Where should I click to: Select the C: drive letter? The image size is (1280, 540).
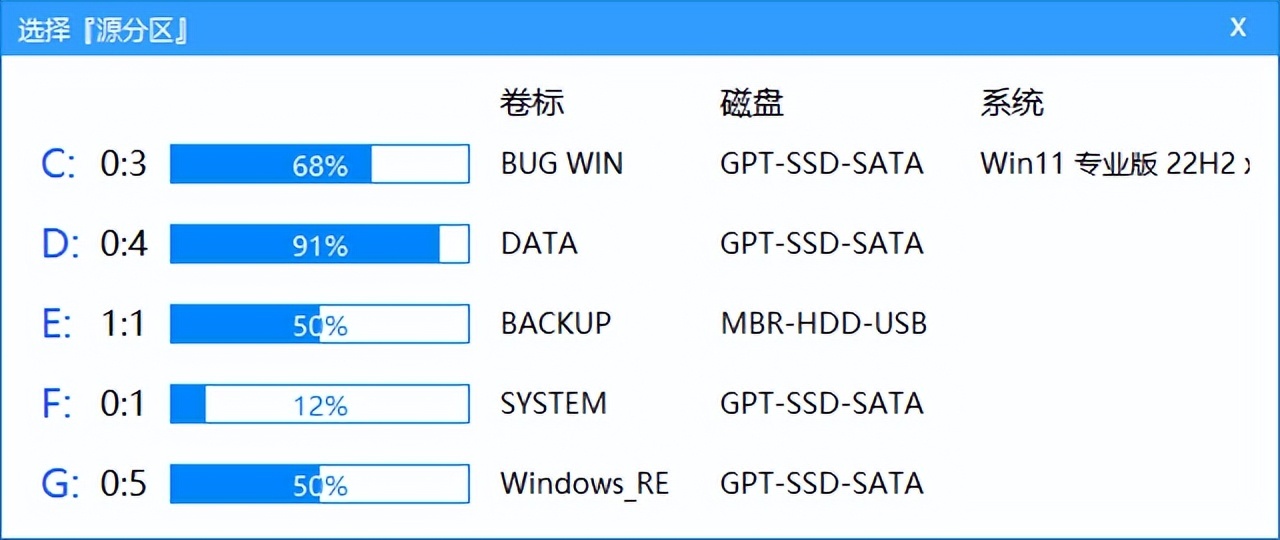click(58, 164)
